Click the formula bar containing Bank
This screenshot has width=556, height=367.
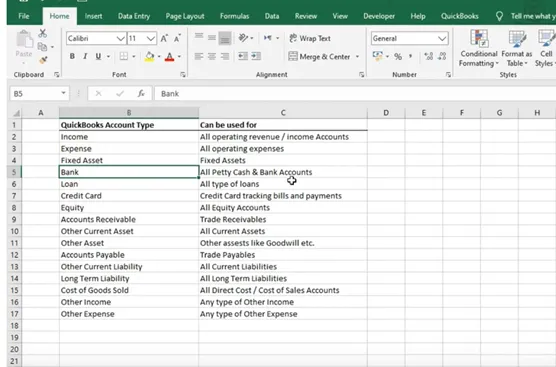point(355,94)
